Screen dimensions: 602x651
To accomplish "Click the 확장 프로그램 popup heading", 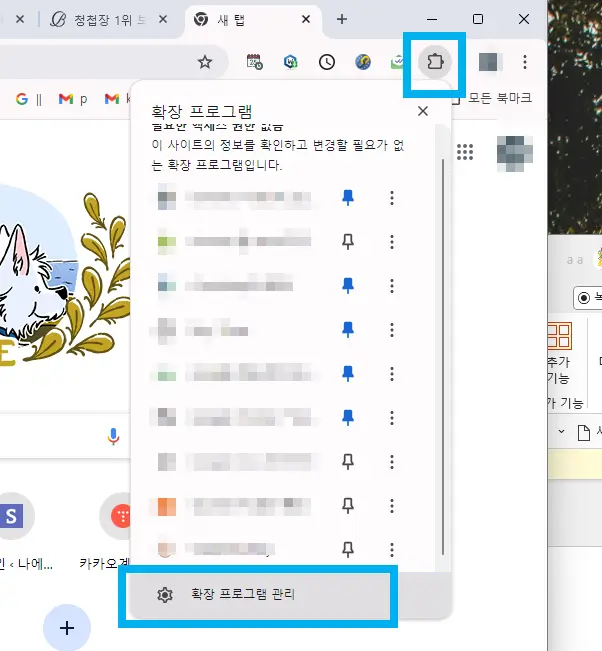I will pos(202,111).
